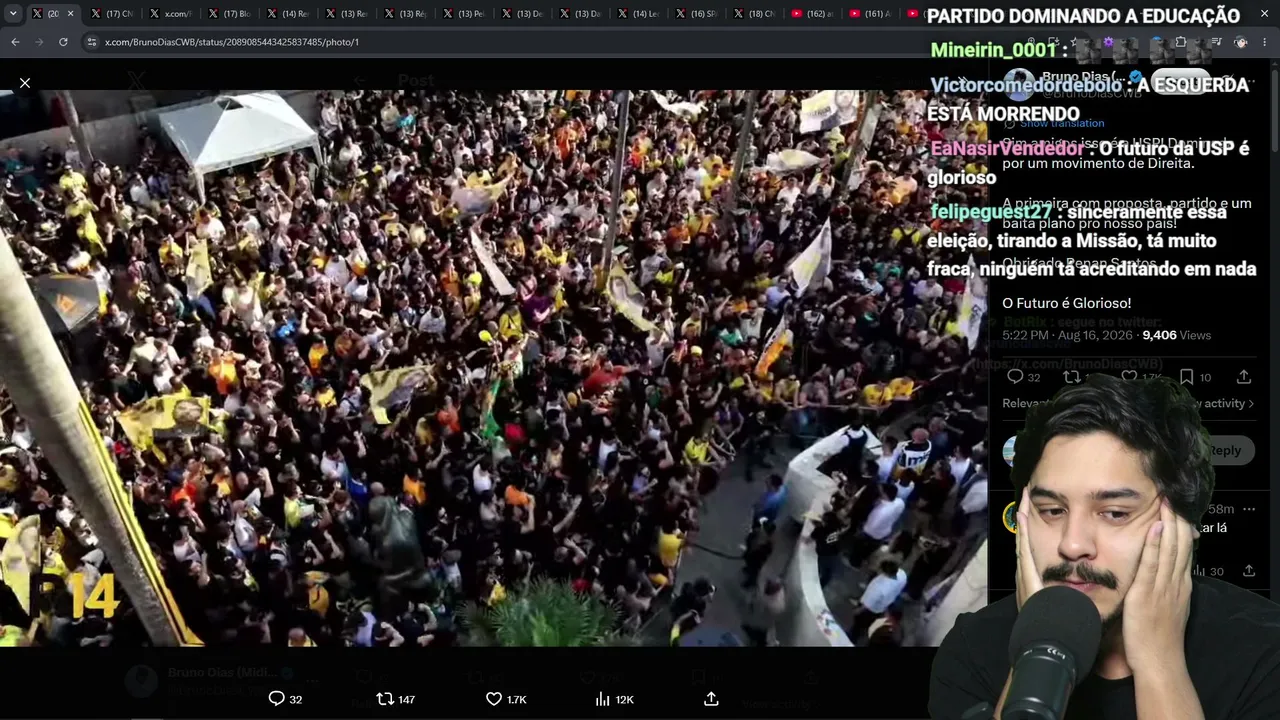Open the browser three-dot menu

coord(1265,42)
